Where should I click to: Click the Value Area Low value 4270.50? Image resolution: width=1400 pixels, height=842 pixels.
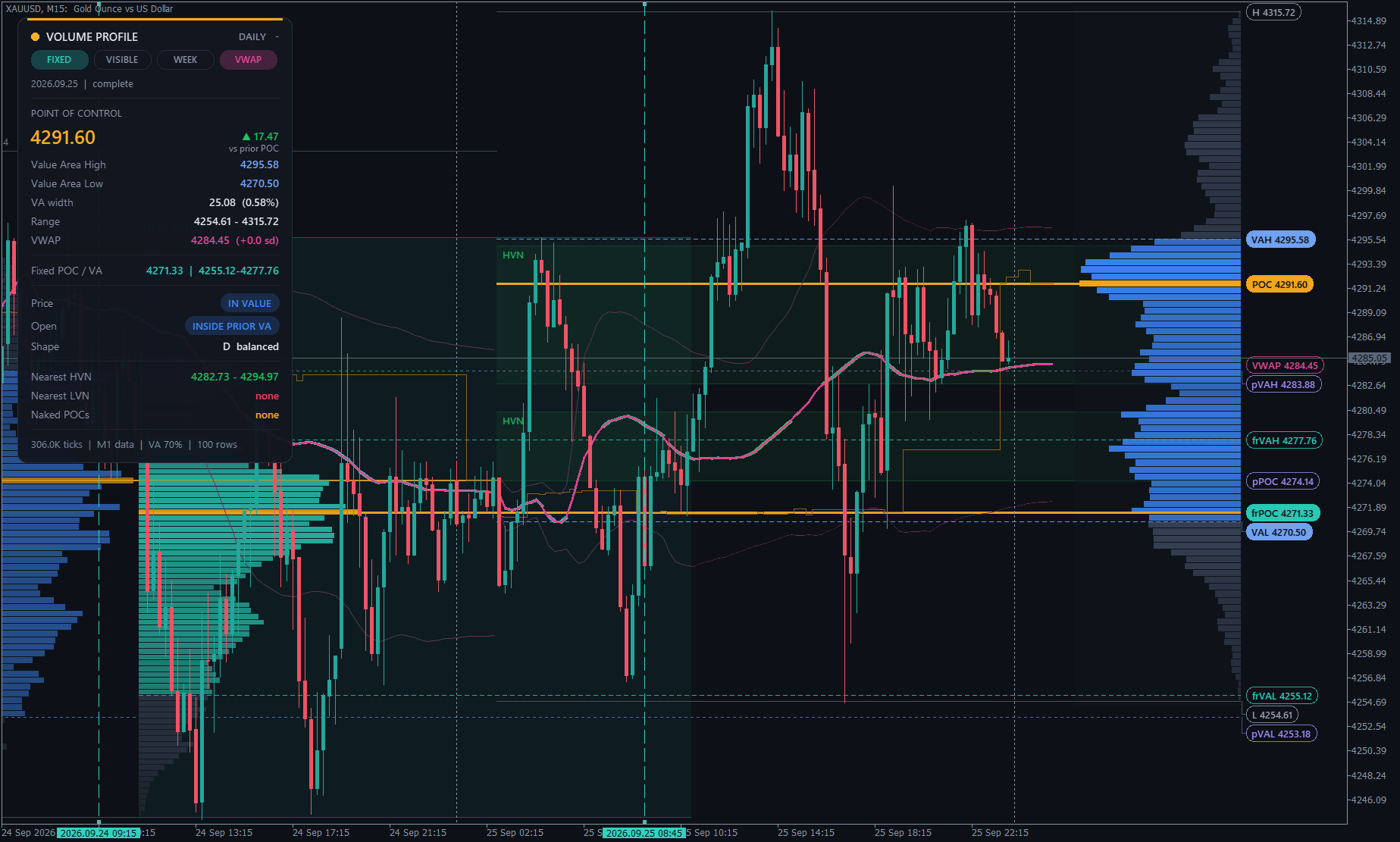(259, 184)
